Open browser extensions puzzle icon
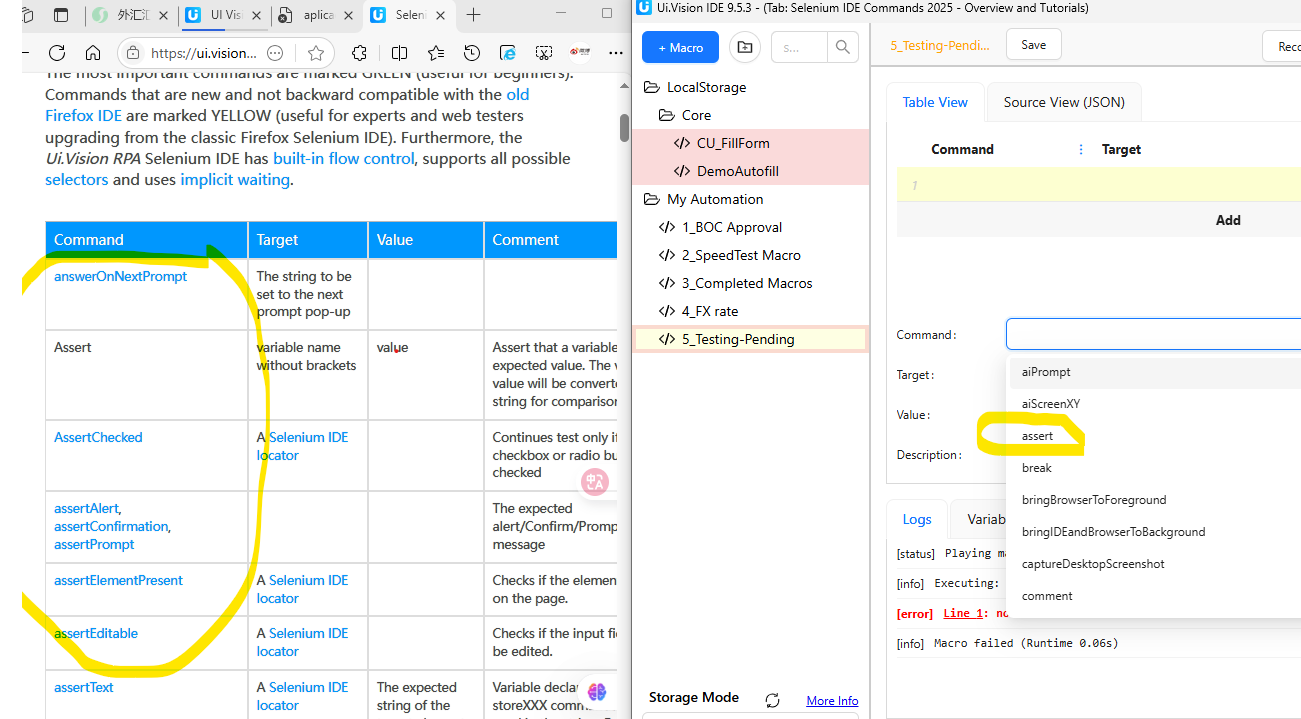 pos(360,53)
